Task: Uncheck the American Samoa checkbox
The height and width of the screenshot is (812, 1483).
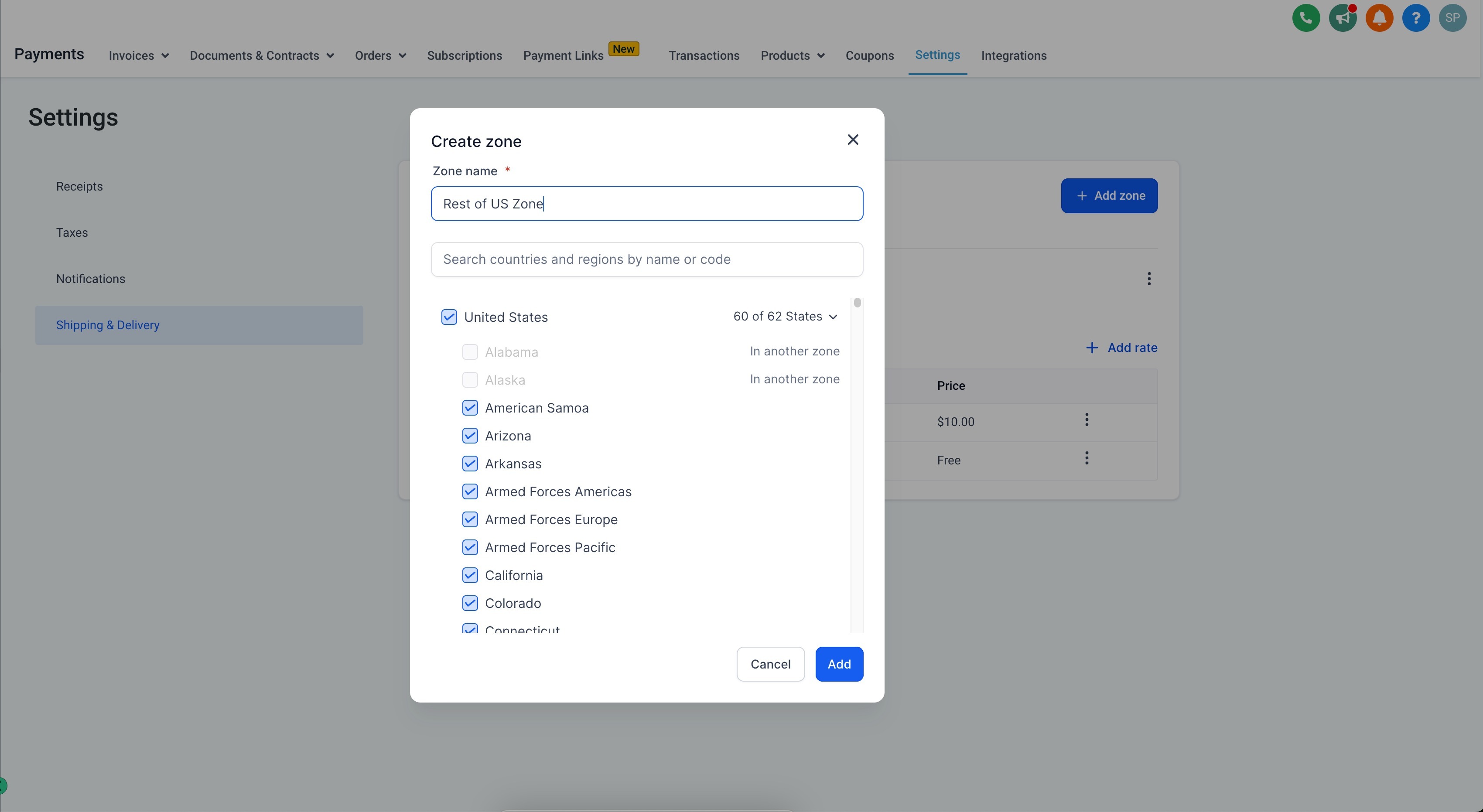Action: tap(470, 408)
